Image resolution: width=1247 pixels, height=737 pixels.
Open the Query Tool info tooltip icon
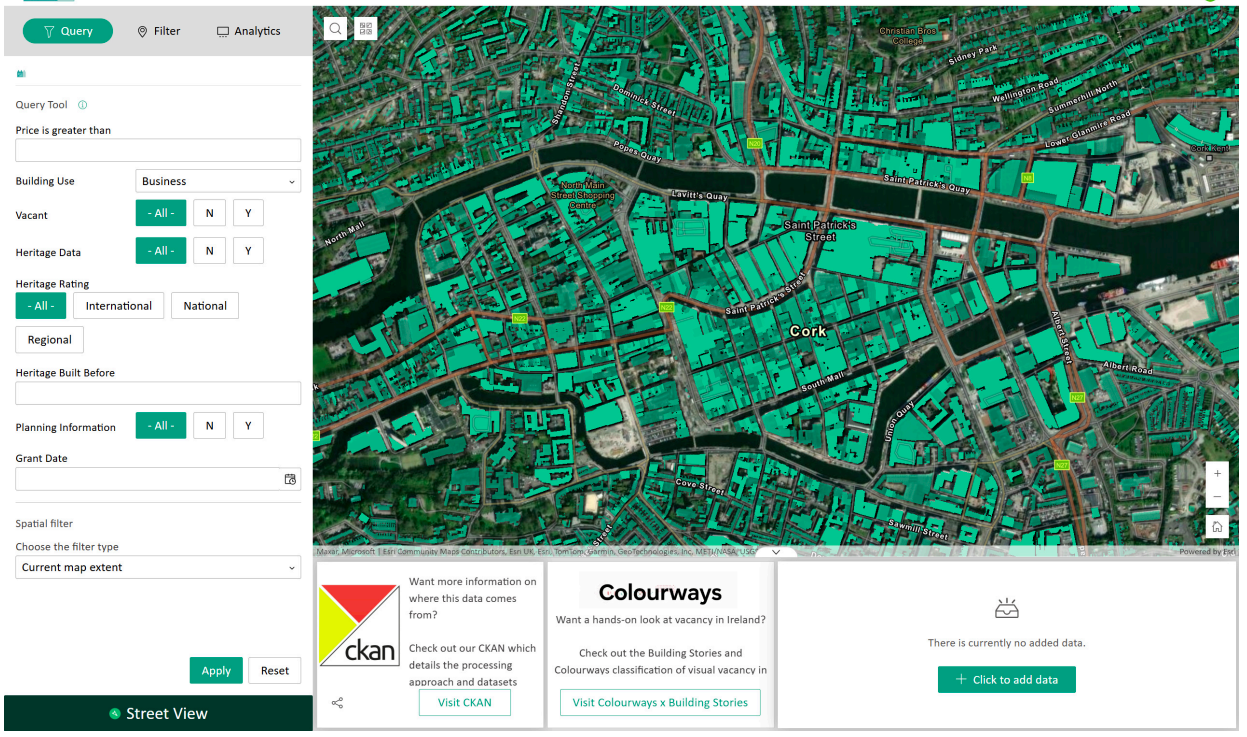tap(82, 104)
